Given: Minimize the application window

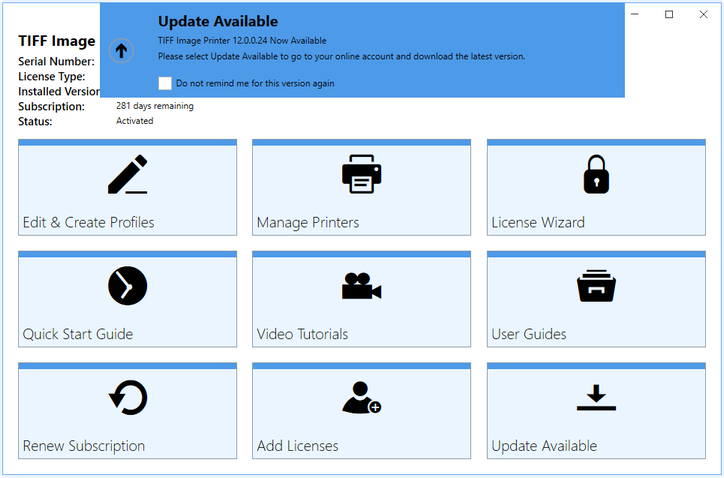Looking at the screenshot, I should (x=635, y=14).
